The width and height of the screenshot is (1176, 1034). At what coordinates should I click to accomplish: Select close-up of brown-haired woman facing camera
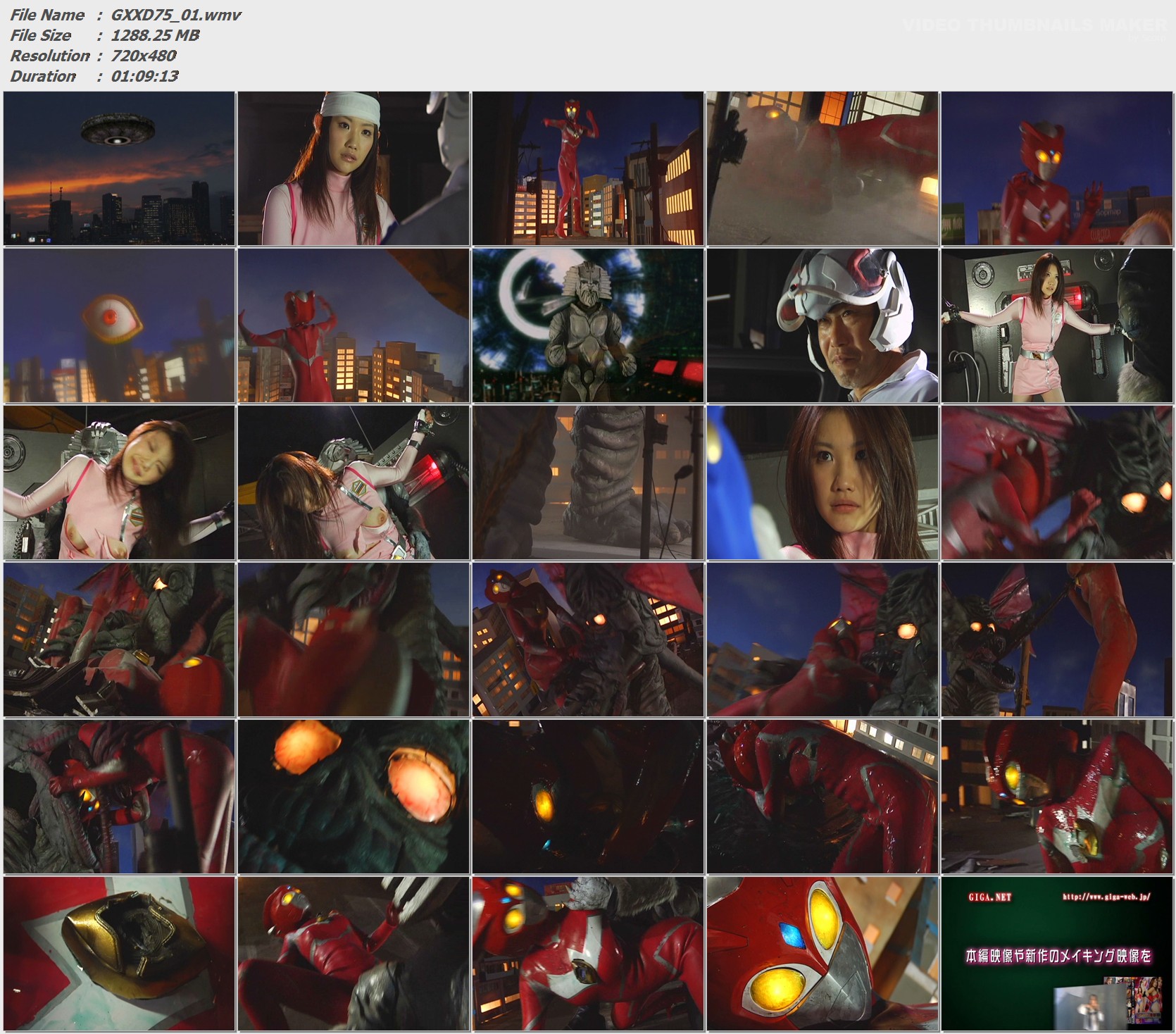822,482
